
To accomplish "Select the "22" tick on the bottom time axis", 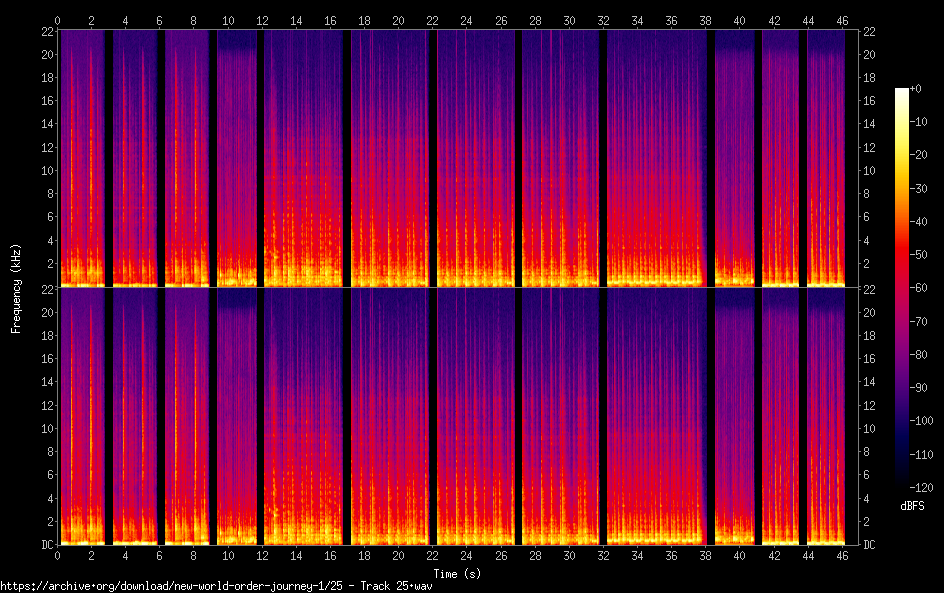I will point(432,554).
